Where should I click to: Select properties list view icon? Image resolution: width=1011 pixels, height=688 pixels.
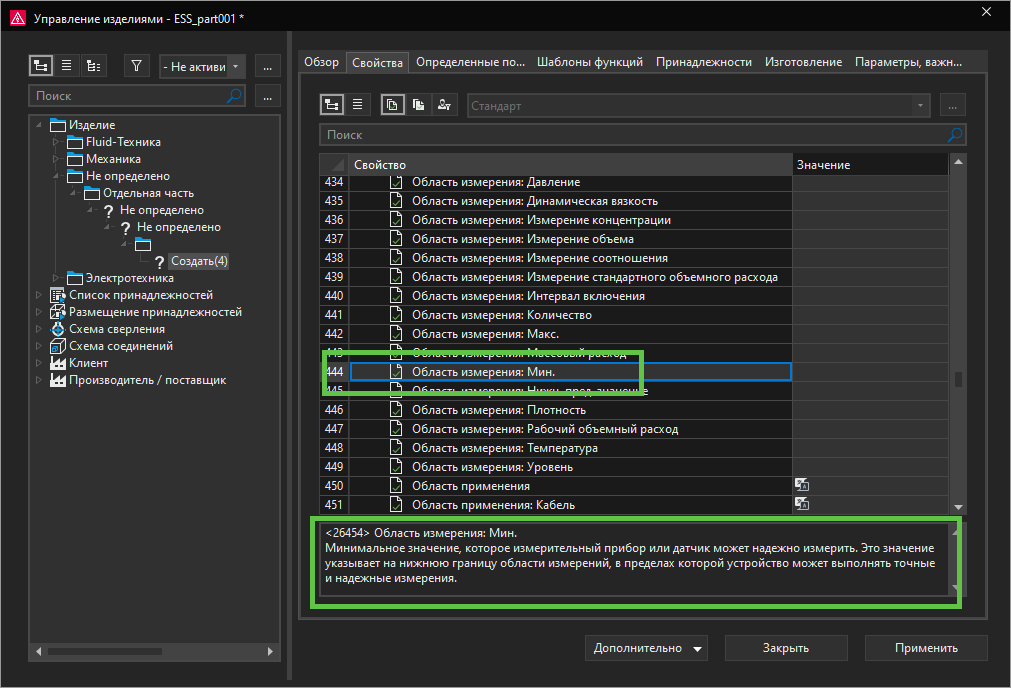358,104
